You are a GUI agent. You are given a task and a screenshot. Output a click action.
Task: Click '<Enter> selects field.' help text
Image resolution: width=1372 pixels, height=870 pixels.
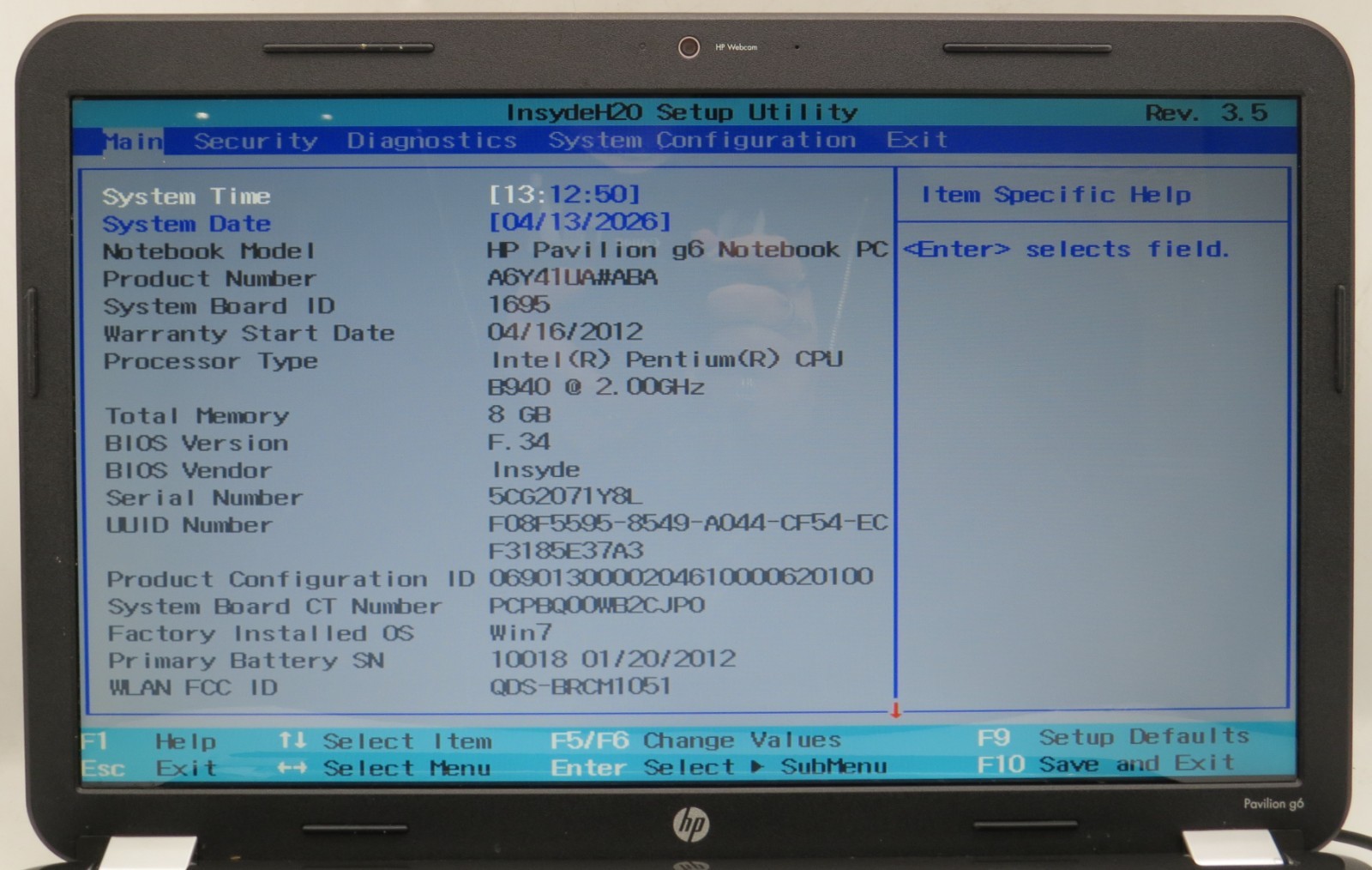pyautogui.click(x=1067, y=249)
